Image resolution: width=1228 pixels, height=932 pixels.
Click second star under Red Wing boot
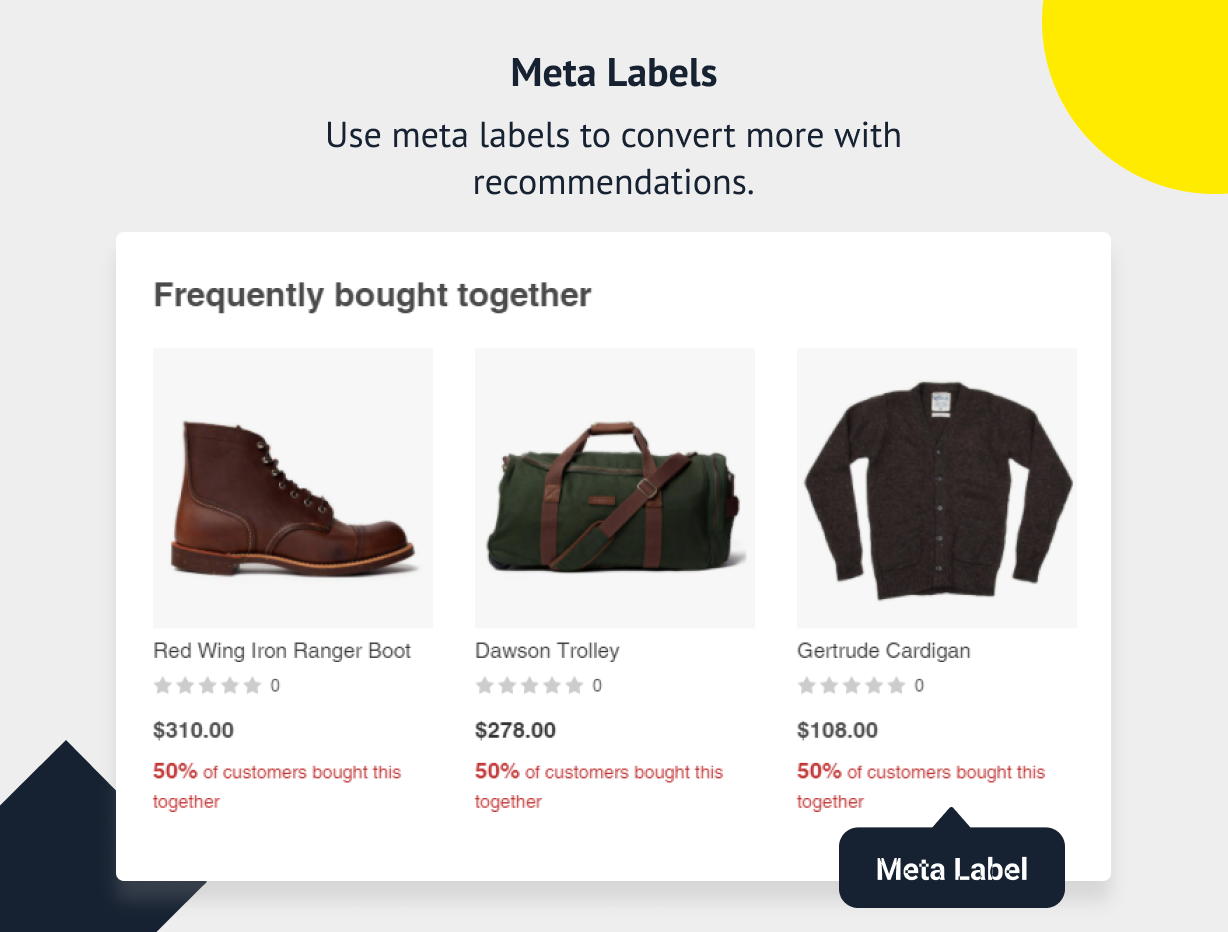[185, 686]
